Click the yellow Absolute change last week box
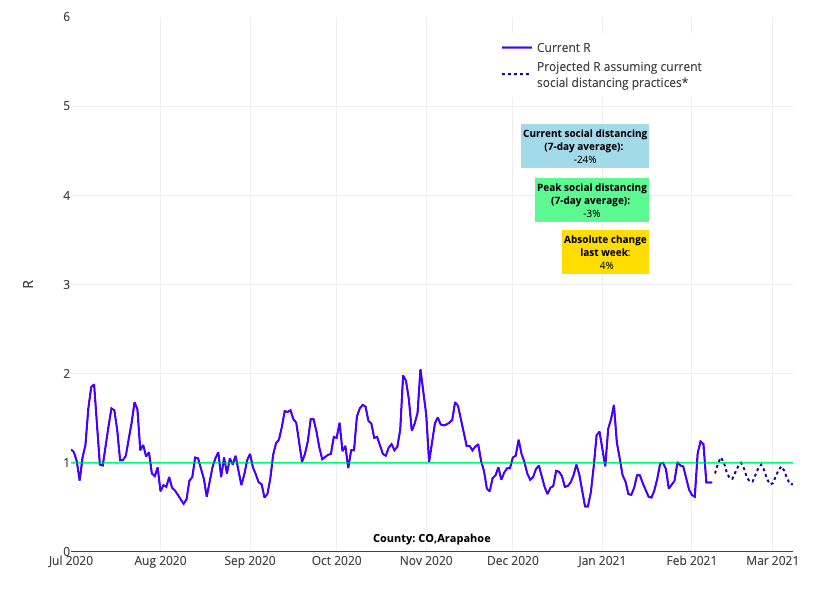 (x=605, y=252)
